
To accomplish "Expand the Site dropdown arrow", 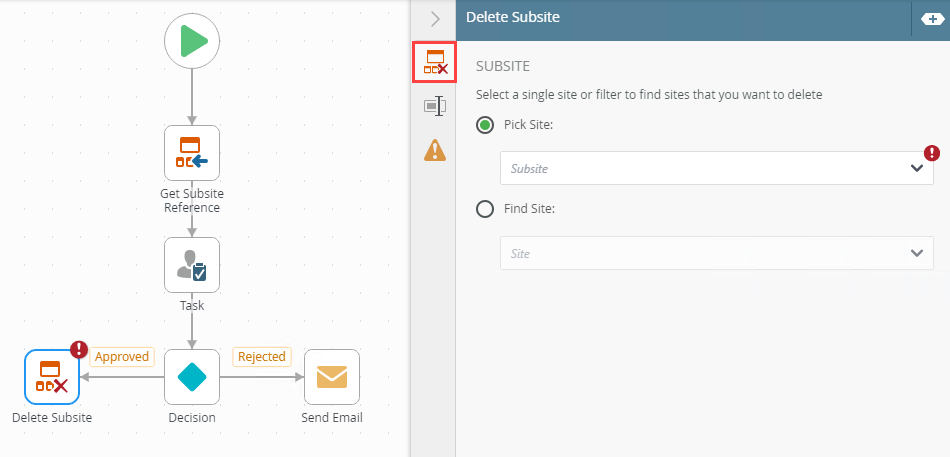I will [x=917, y=254].
